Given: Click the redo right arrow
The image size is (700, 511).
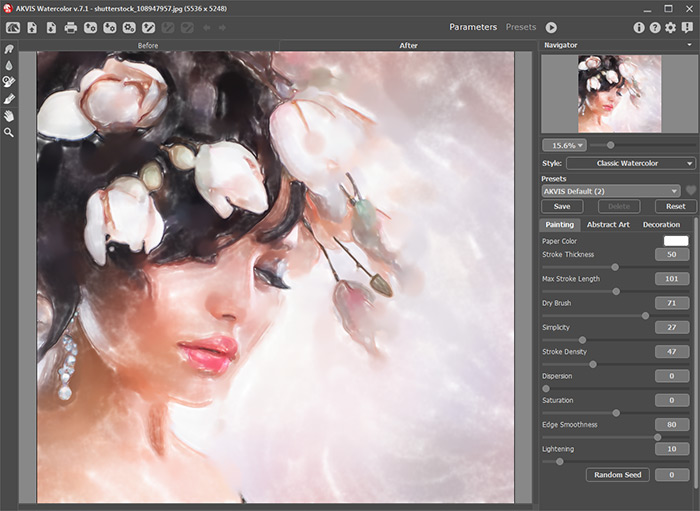Looking at the screenshot, I should coord(222,28).
